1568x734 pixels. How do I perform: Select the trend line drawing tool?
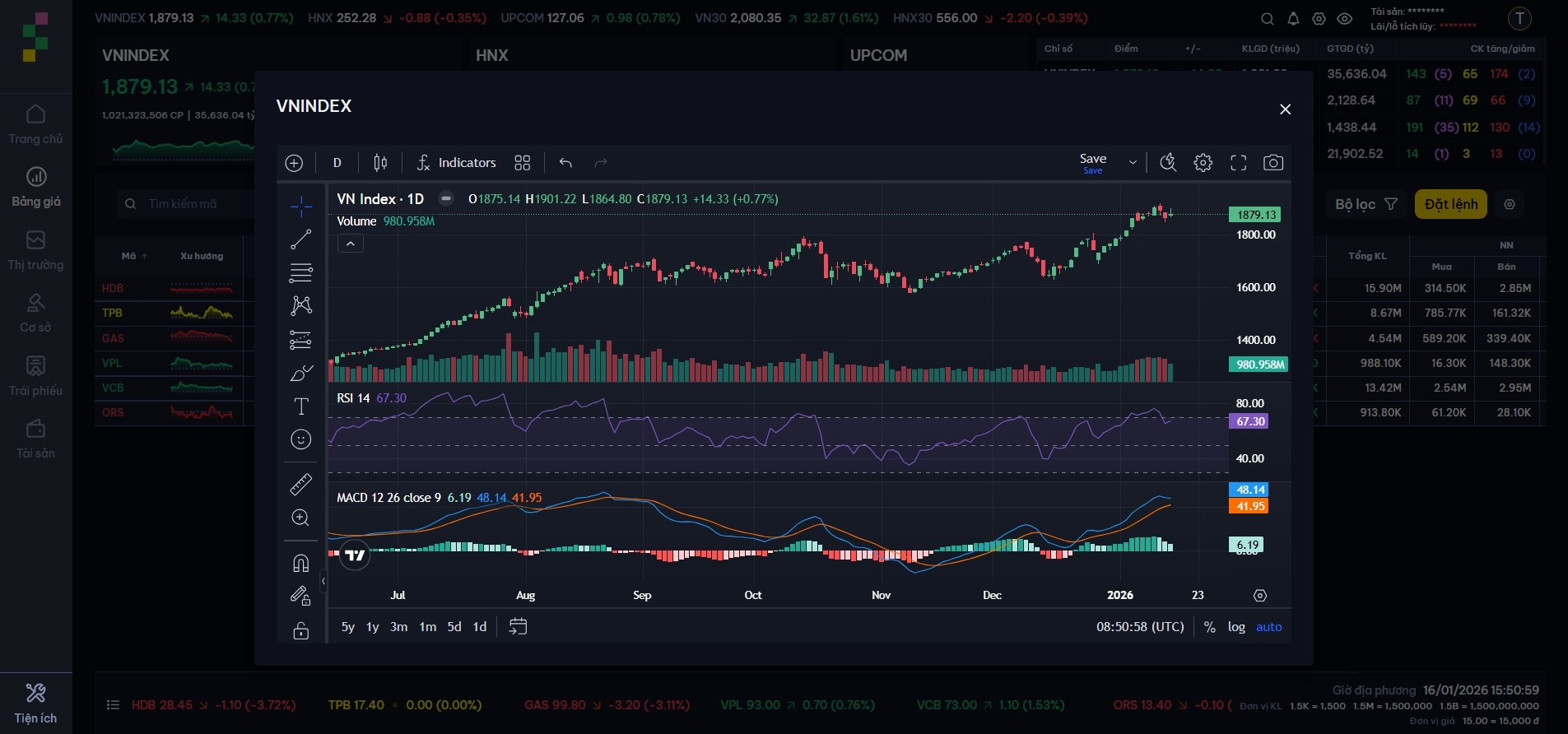click(x=300, y=239)
